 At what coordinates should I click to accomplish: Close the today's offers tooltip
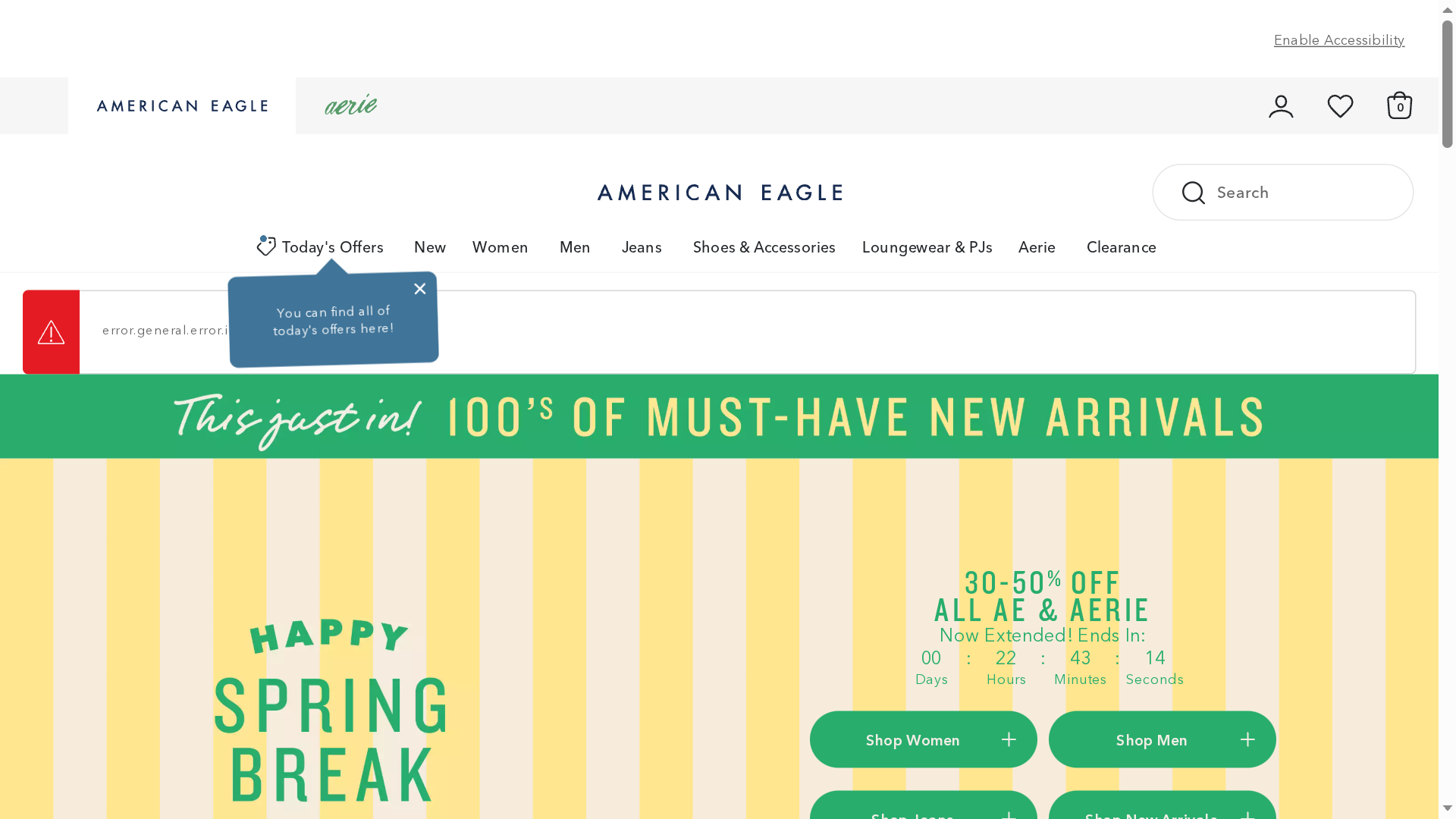point(420,289)
